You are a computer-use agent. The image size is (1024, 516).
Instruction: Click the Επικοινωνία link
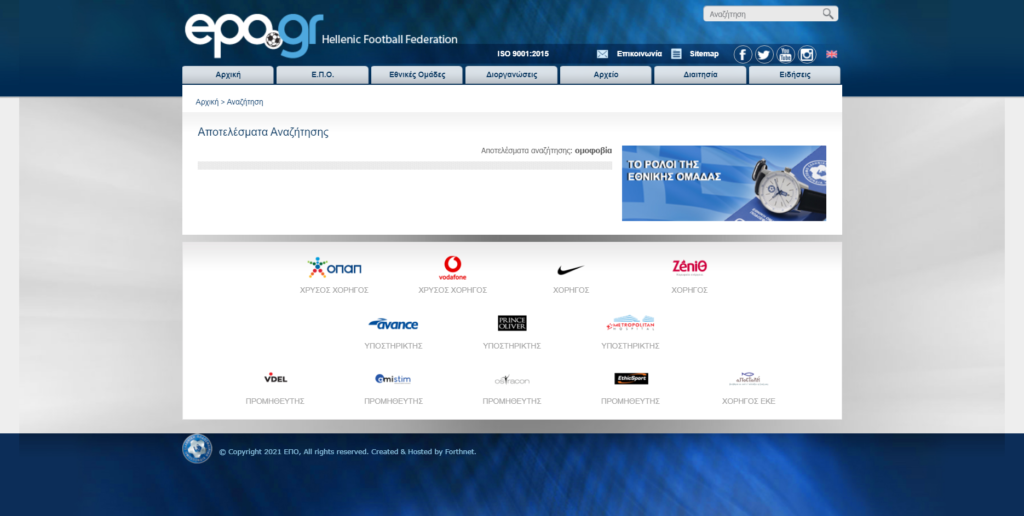(639, 54)
